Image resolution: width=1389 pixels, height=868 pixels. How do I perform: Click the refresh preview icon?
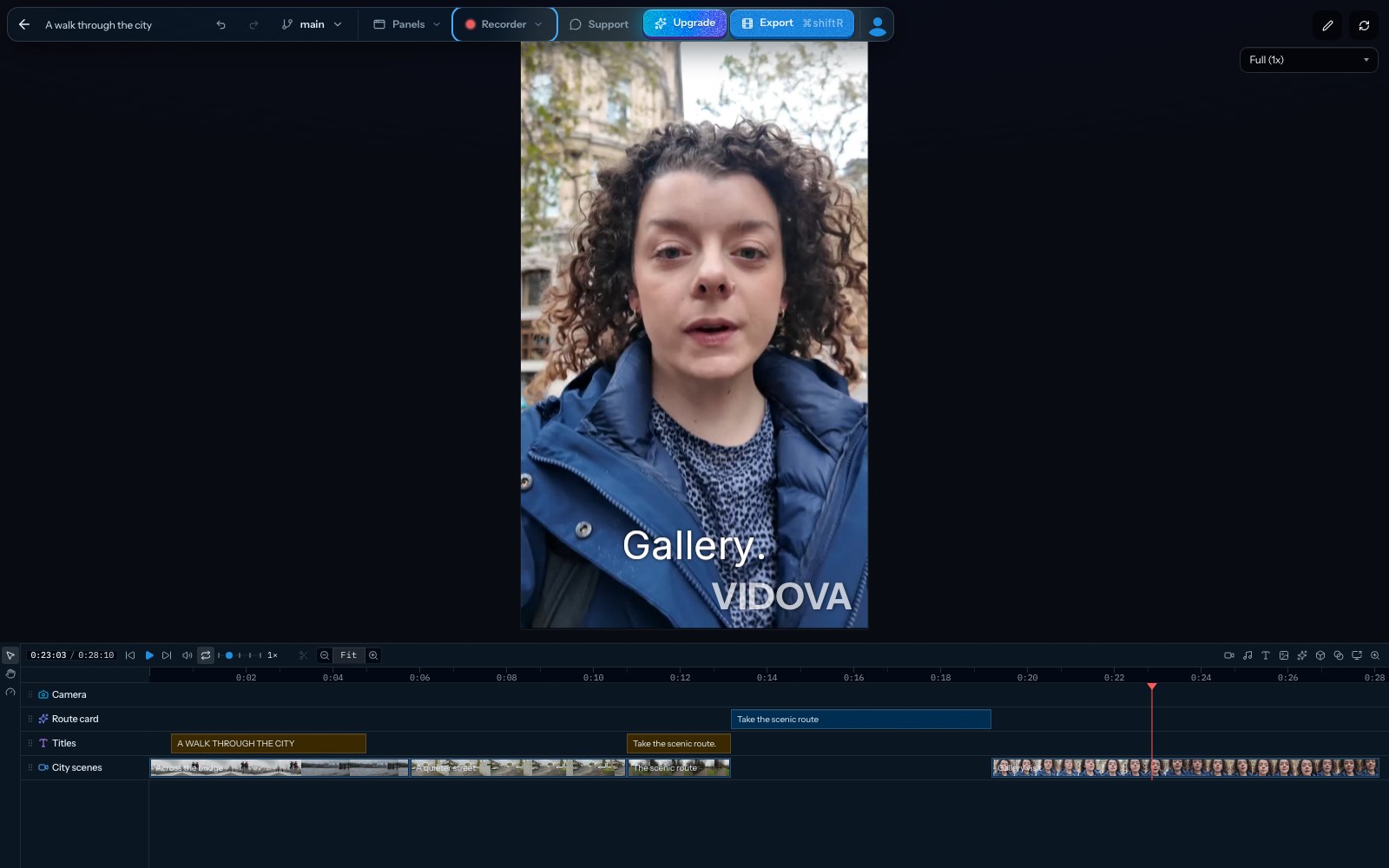point(1364,25)
